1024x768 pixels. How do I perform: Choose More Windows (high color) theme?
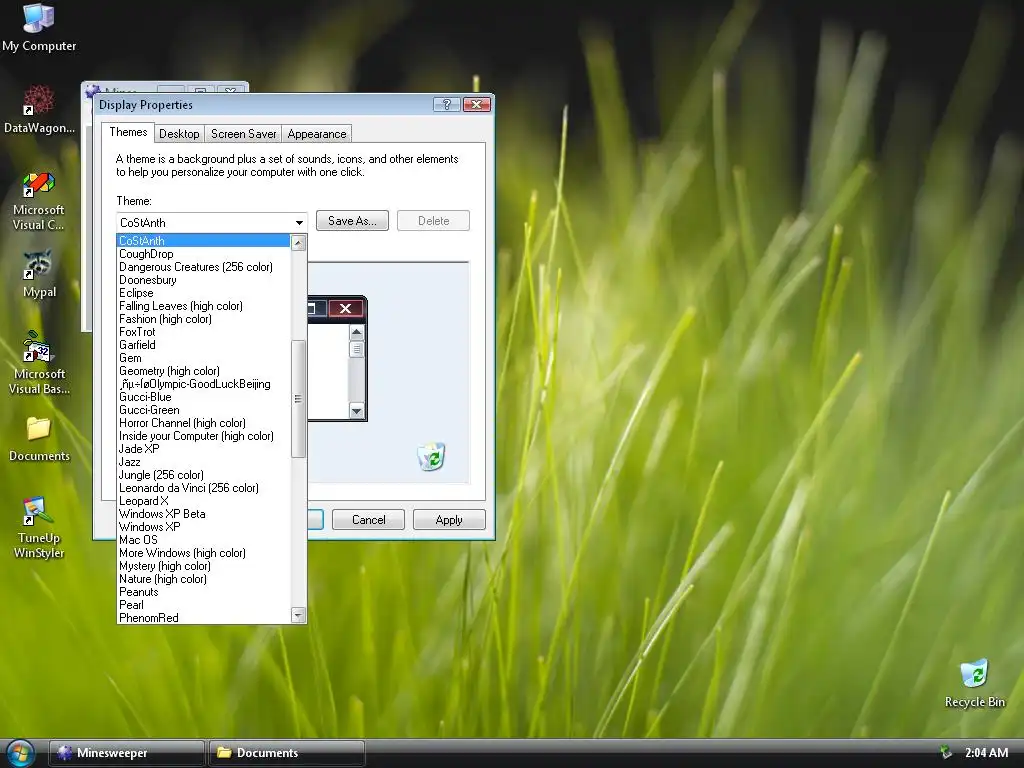[203, 553]
